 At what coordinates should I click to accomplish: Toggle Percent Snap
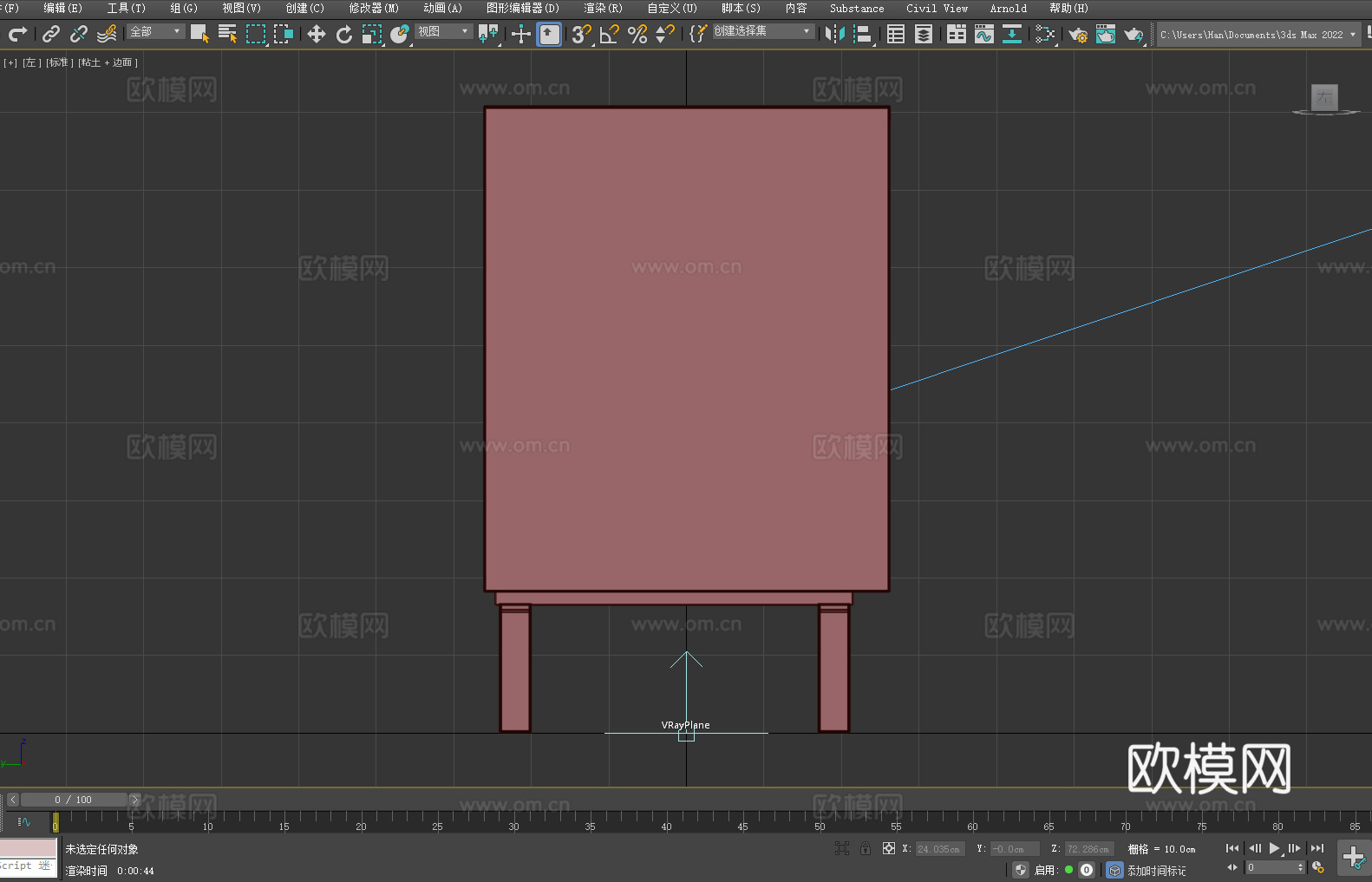click(x=637, y=34)
